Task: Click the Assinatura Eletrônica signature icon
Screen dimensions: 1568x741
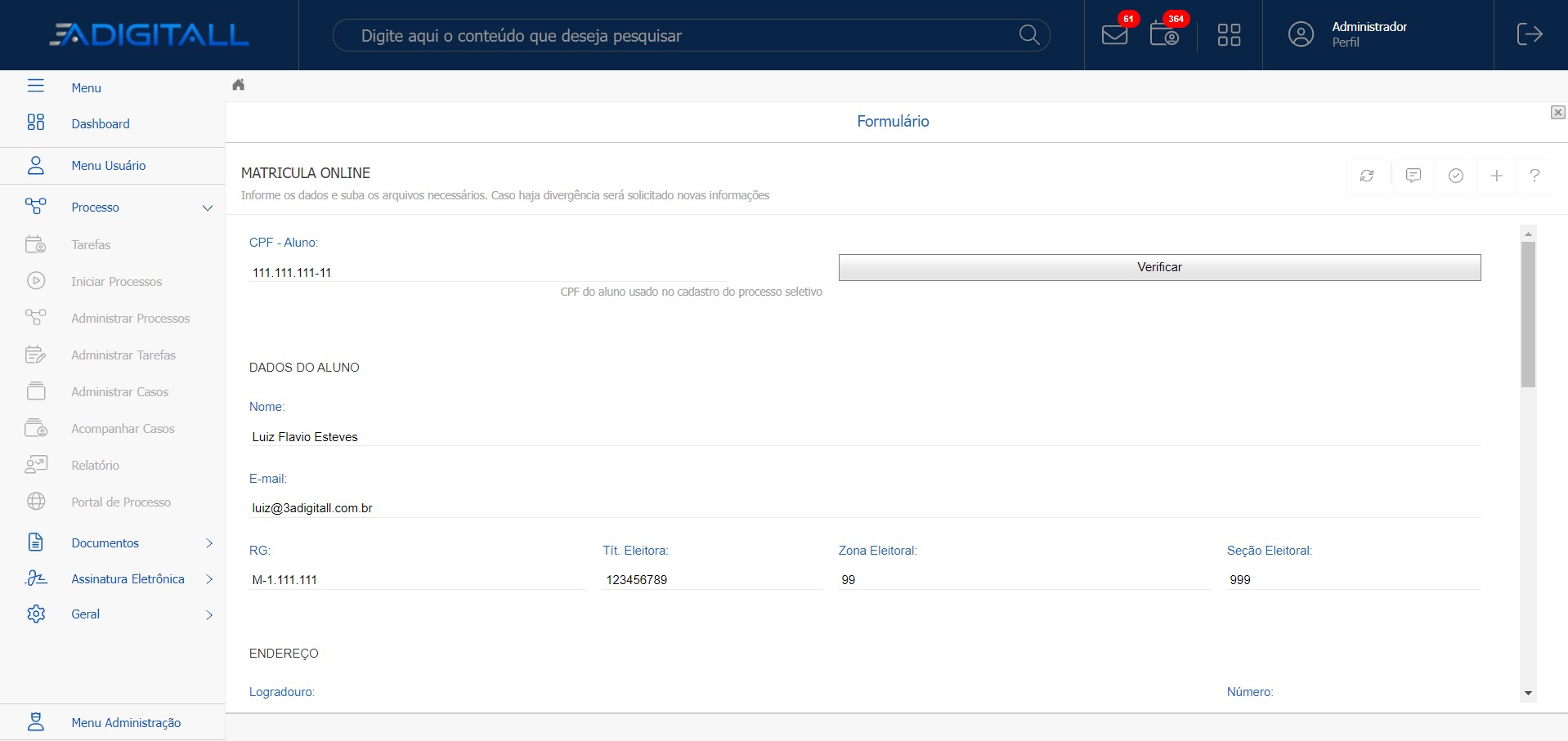Action: (36, 578)
